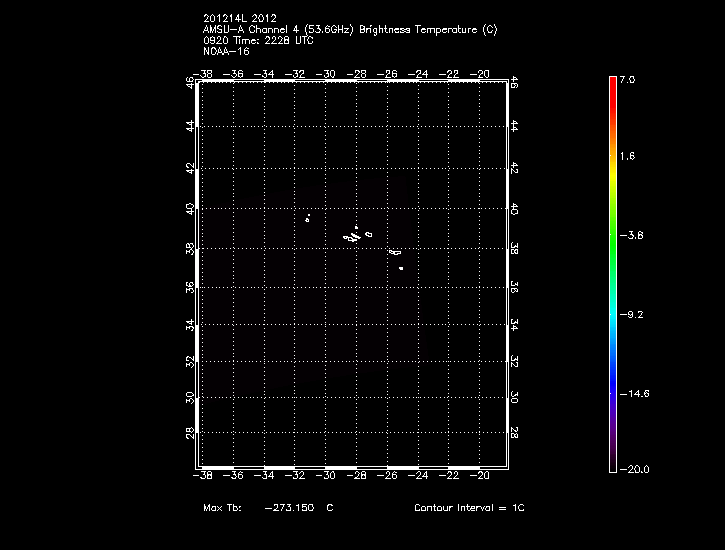Click the 7.0 color bar label

click(x=626, y=79)
